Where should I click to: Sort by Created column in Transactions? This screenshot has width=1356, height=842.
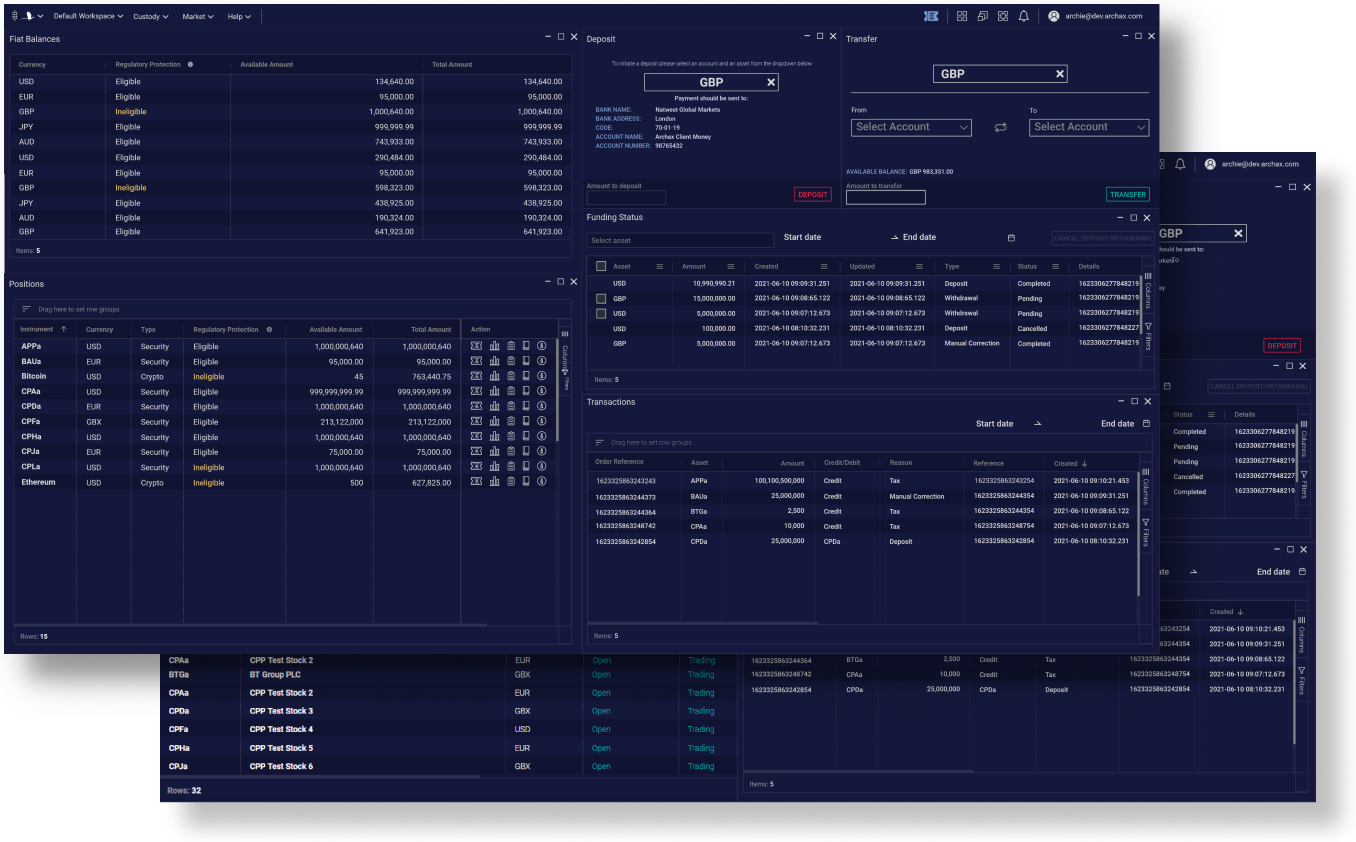[1070, 463]
